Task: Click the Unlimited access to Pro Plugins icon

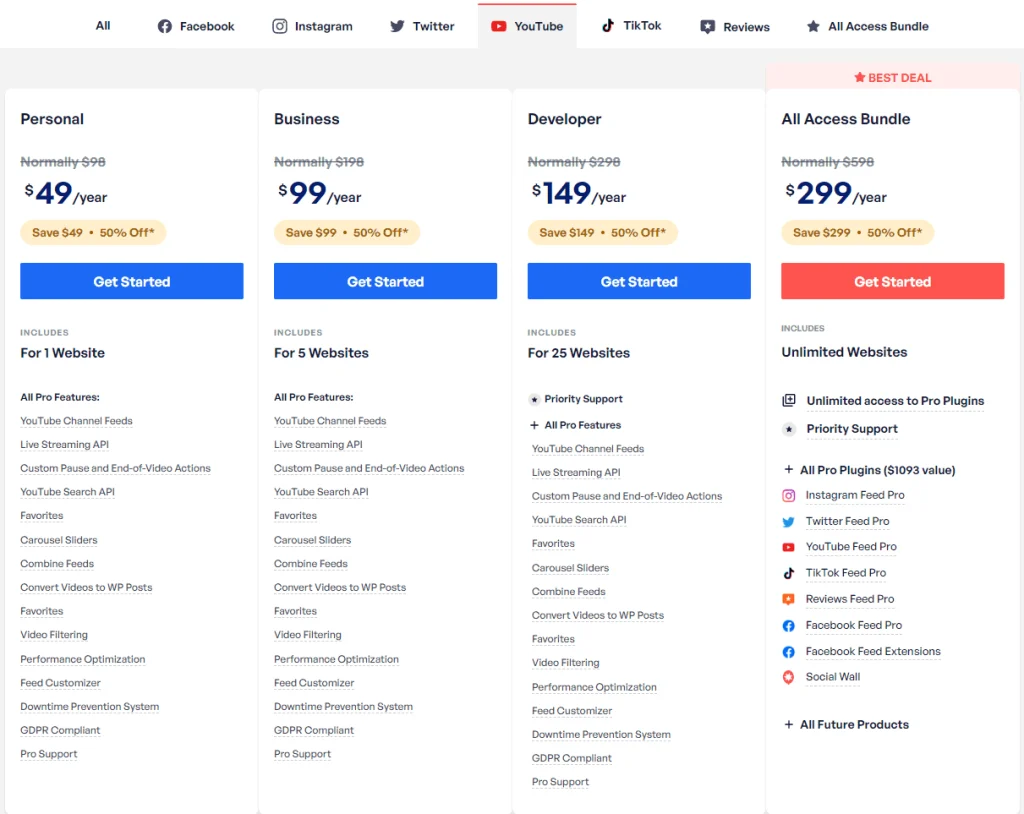Action: click(790, 400)
